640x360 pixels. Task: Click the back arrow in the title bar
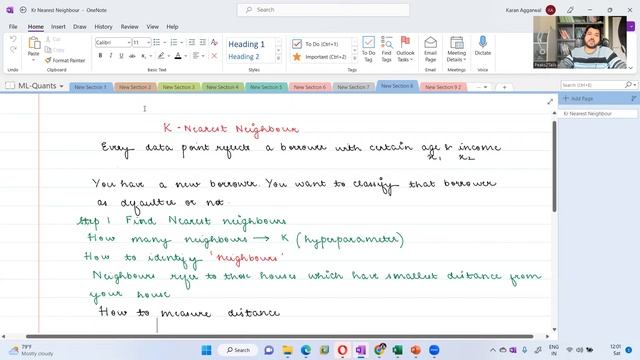23,10
